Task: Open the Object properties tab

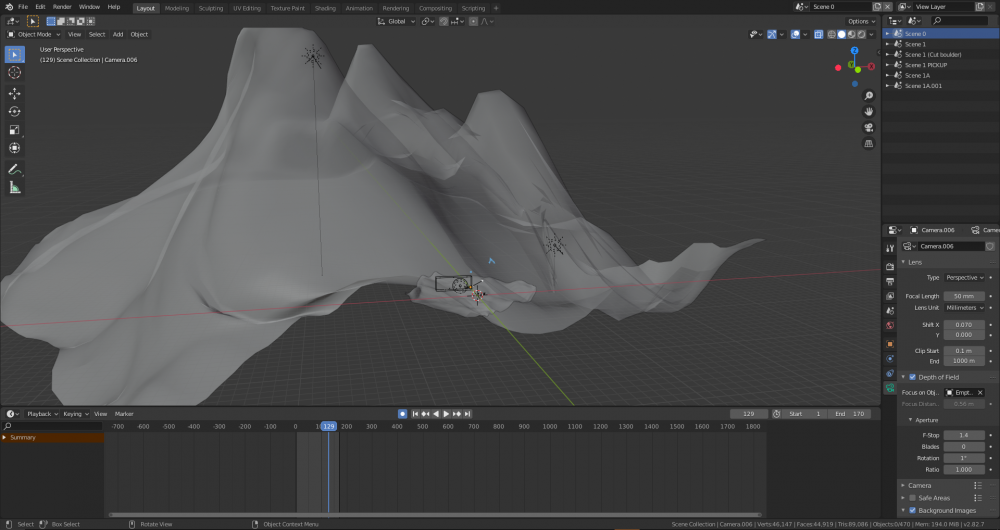Action: (890, 344)
